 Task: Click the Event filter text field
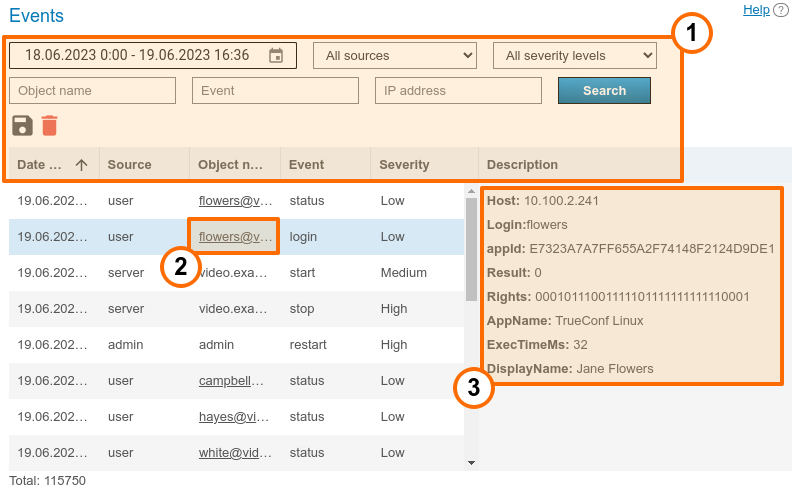[x=275, y=91]
